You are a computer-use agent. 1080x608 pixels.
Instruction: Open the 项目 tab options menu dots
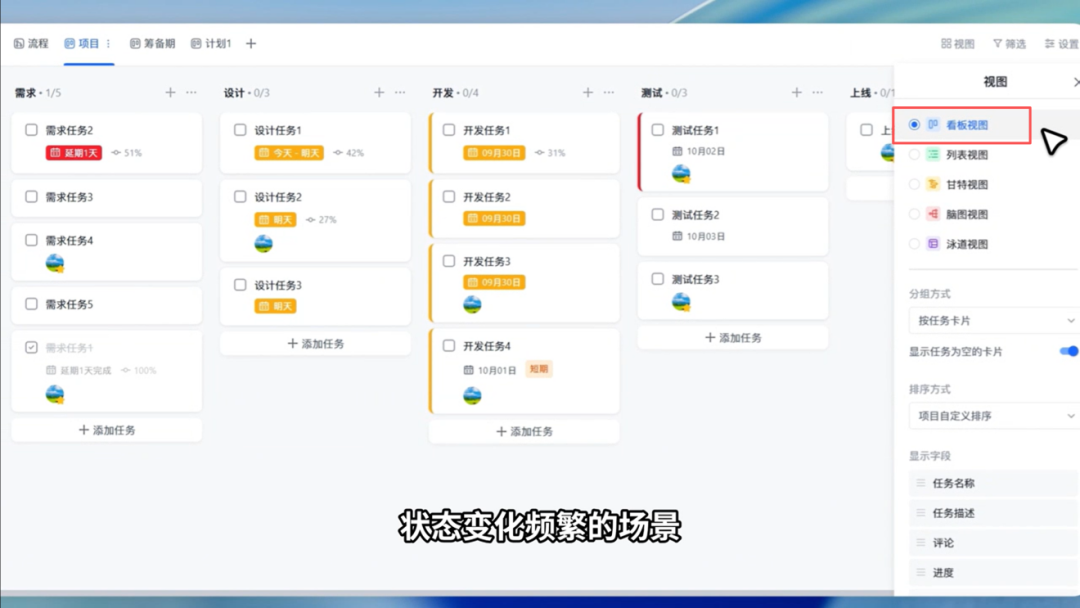click(108, 43)
